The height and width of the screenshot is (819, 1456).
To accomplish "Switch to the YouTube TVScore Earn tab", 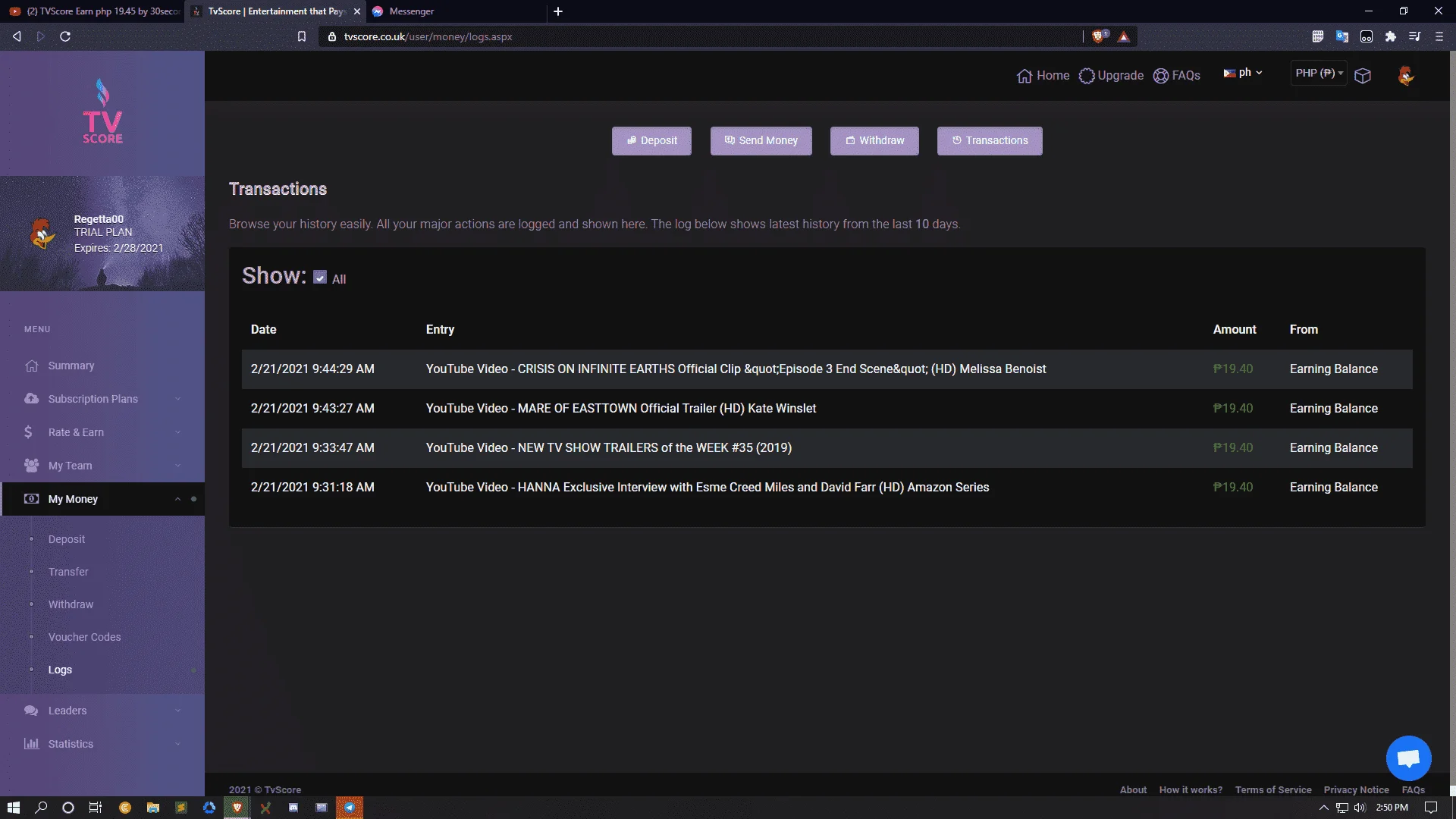I will [x=92, y=11].
